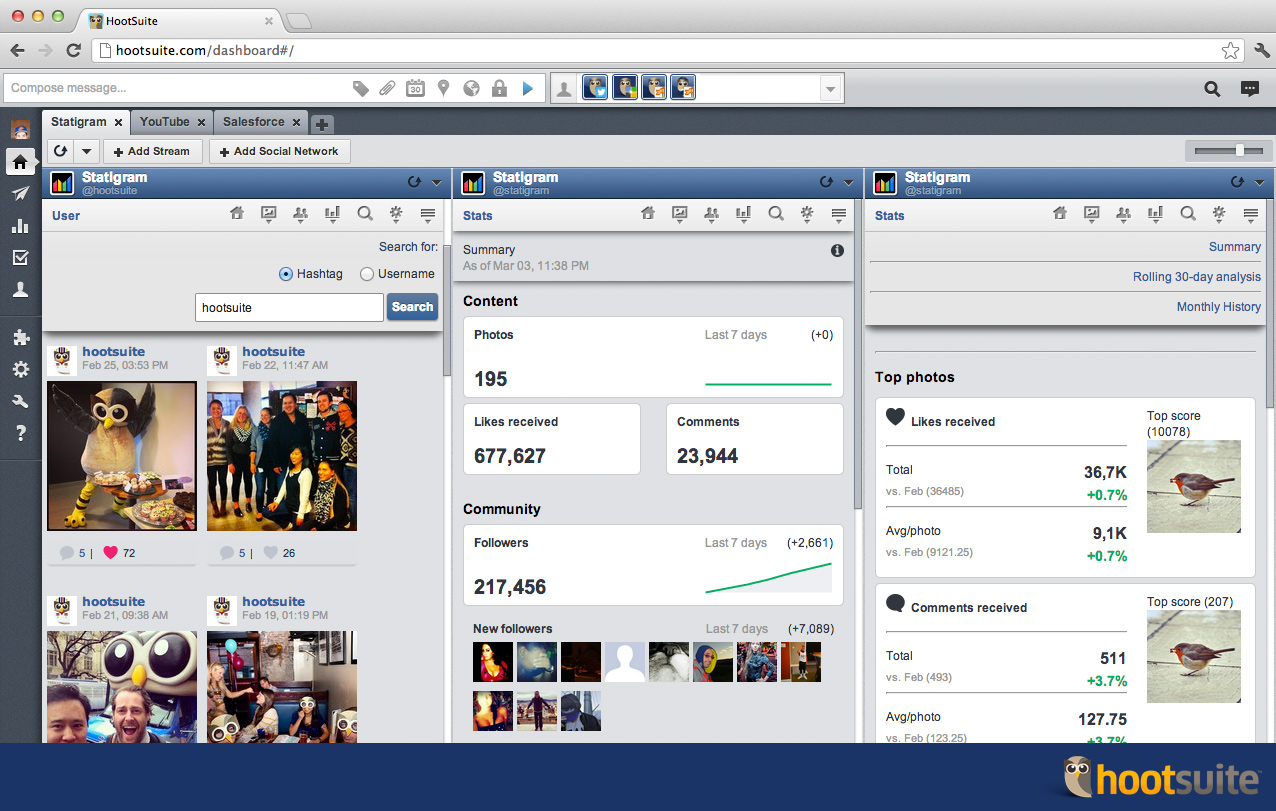The height and width of the screenshot is (811, 1276).
Task: Open the Publisher paper plane icon
Action: 20,193
